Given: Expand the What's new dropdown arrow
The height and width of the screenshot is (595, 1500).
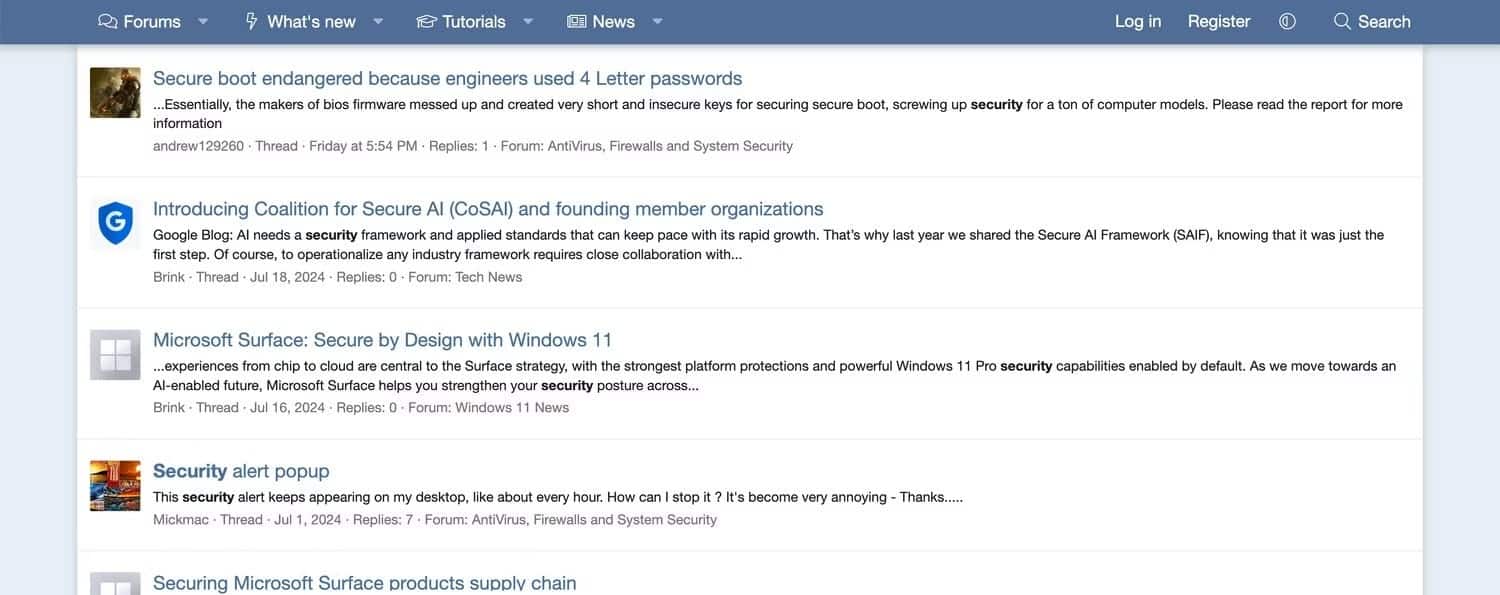Looking at the screenshot, I should (x=378, y=21).
